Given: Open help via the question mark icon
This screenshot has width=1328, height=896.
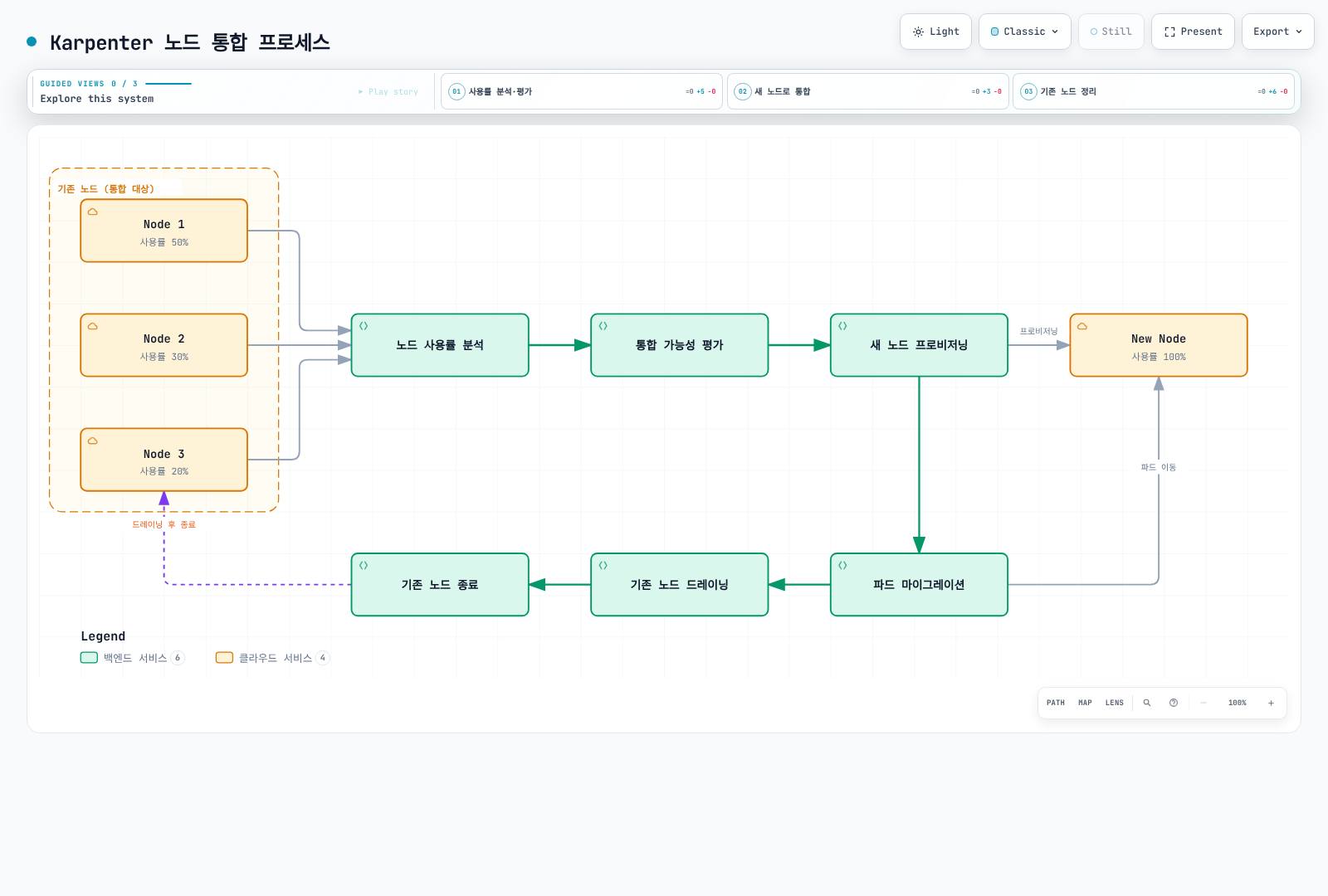Looking at the screenshot, I should click(x=1174, y=703).
